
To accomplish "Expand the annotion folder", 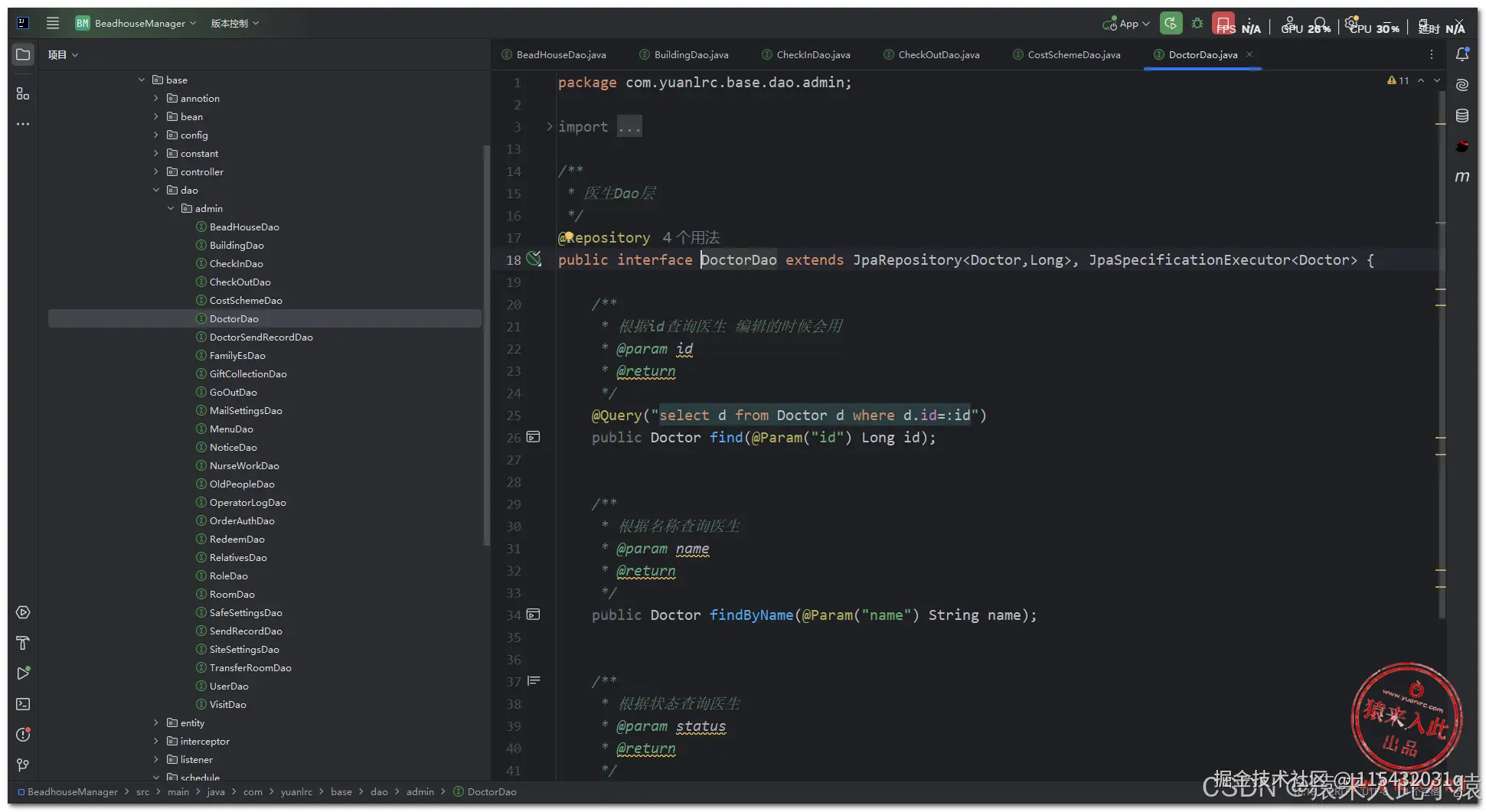I will tap(156, 98).
